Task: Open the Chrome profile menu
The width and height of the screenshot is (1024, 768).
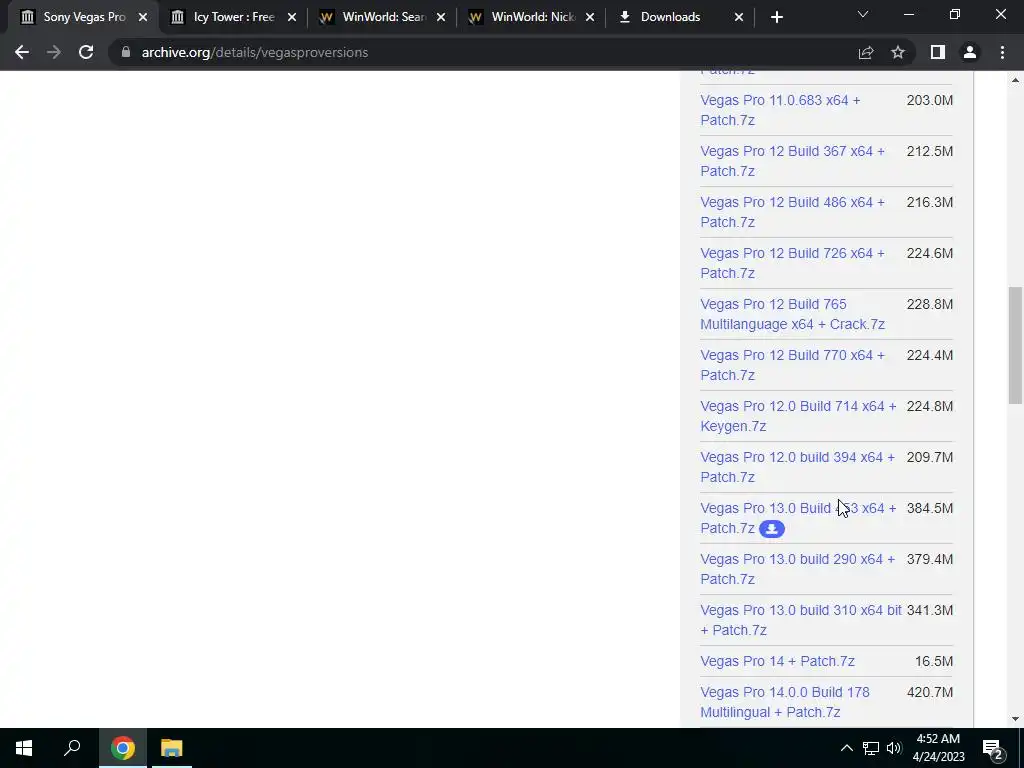Action: click(x=970, y=52)
